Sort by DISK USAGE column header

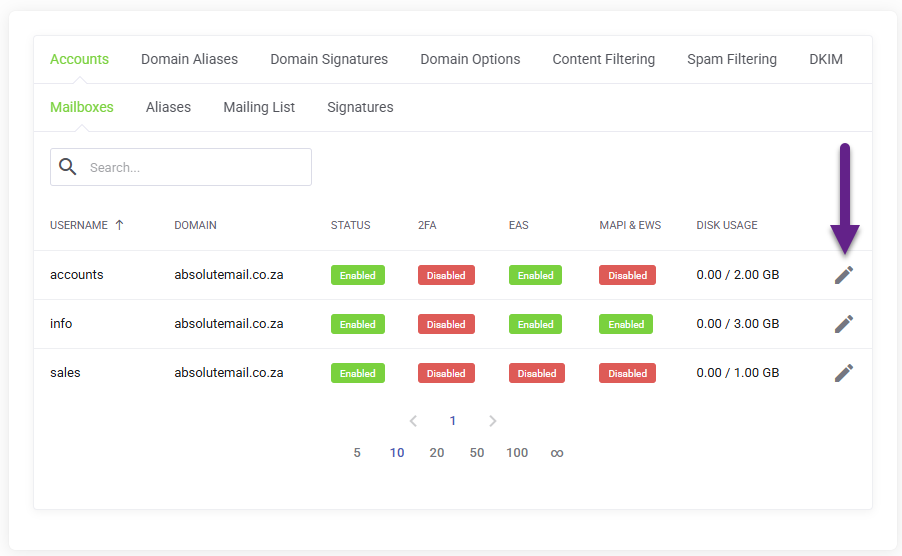point(727,225)
